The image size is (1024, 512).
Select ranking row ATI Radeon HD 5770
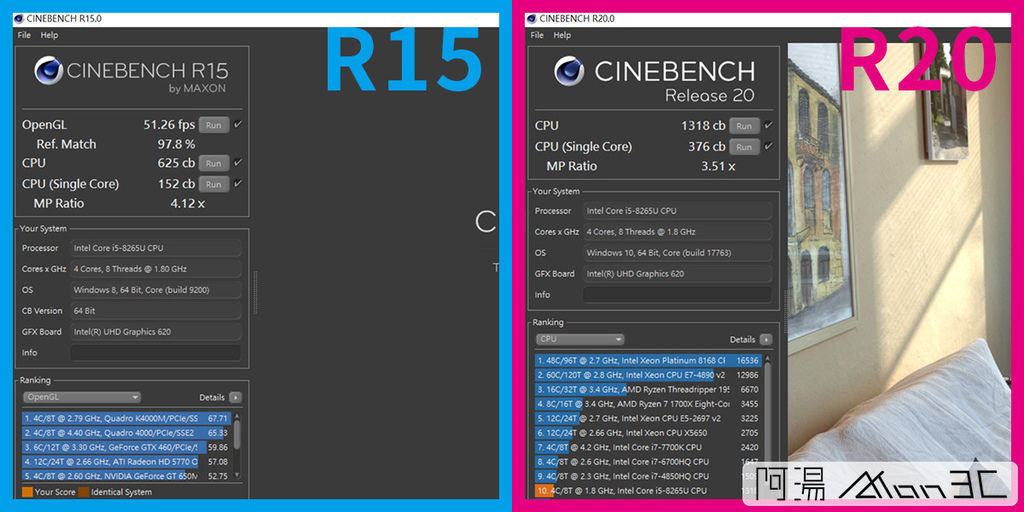click(x=126, y=462)
